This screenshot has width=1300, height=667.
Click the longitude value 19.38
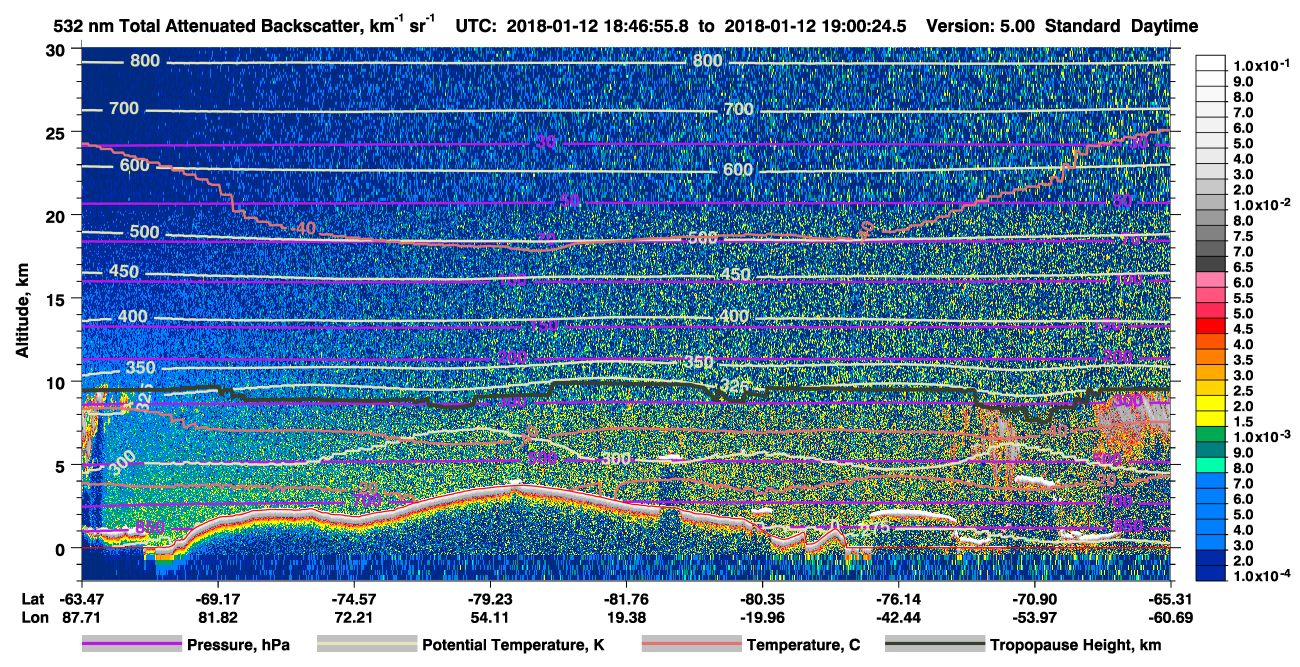pos(626,616)
